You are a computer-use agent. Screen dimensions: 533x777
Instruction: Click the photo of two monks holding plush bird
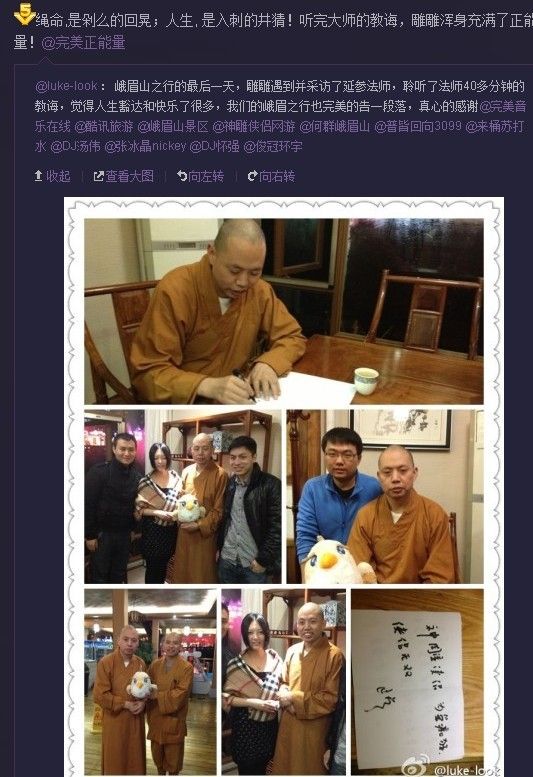[150, 681]
